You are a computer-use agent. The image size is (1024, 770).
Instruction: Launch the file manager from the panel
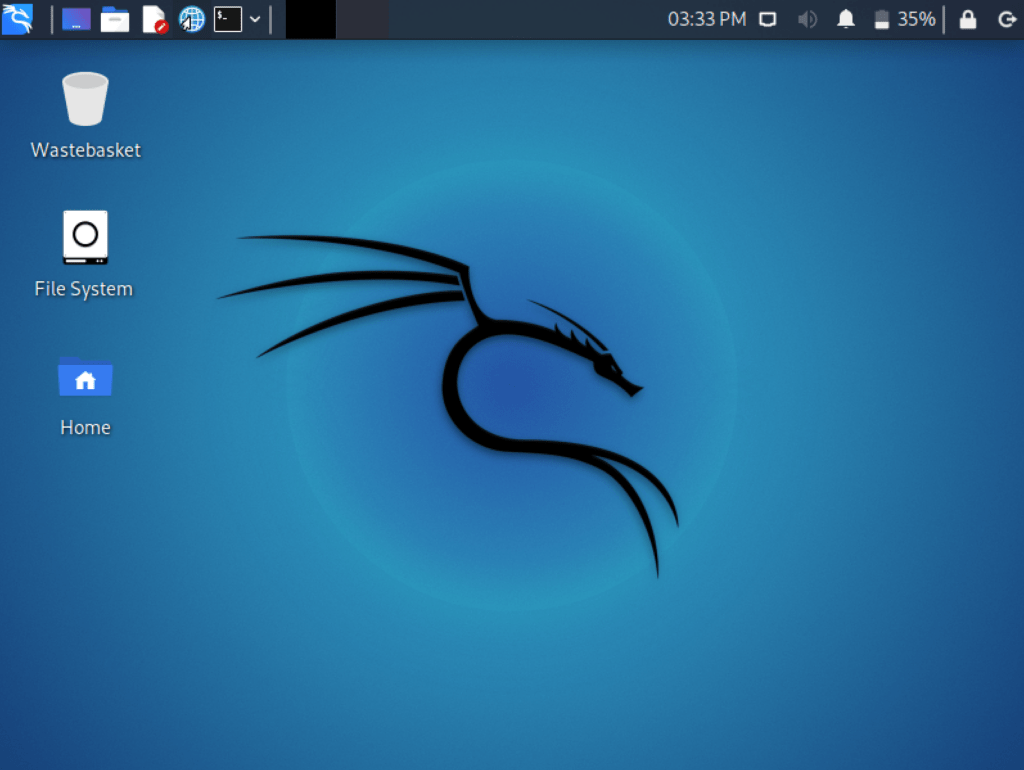(115, 20)
